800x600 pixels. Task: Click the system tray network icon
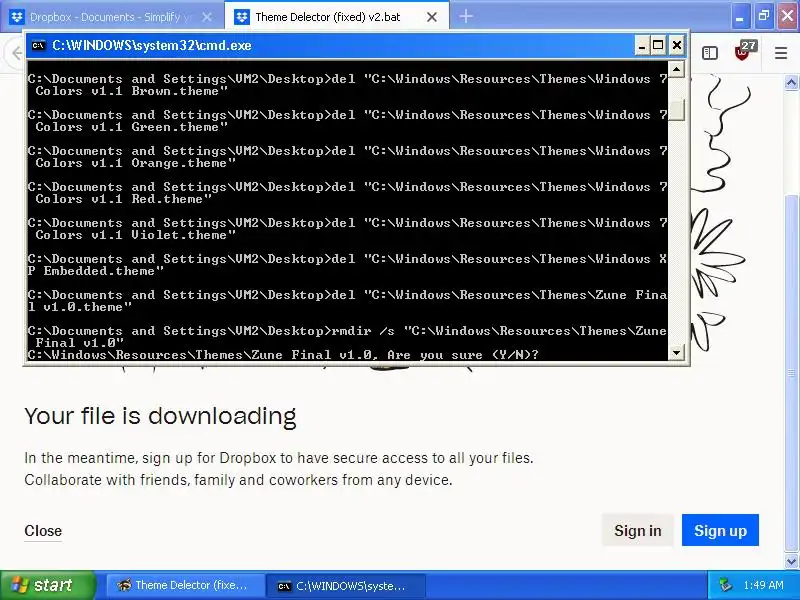coord(725,585)
